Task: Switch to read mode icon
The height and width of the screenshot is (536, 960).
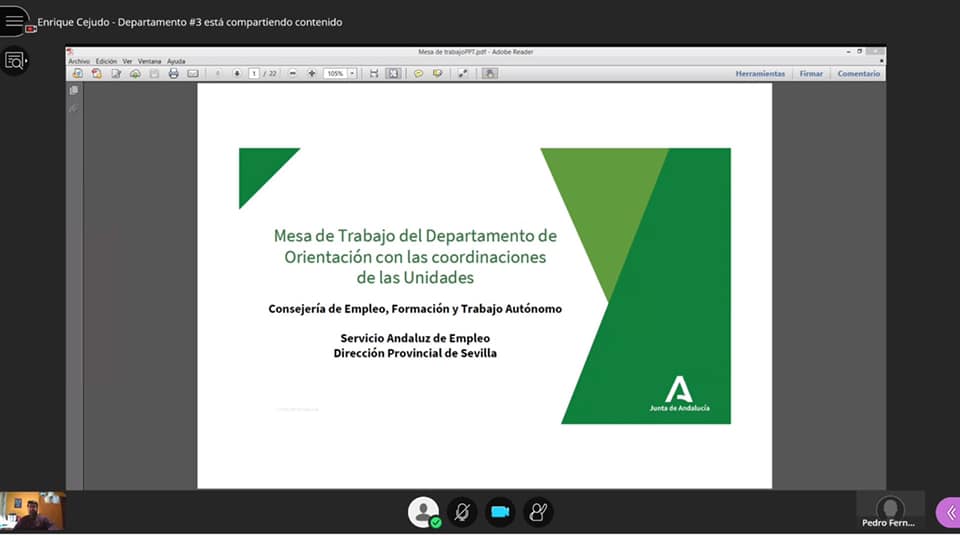Action: 463,74
